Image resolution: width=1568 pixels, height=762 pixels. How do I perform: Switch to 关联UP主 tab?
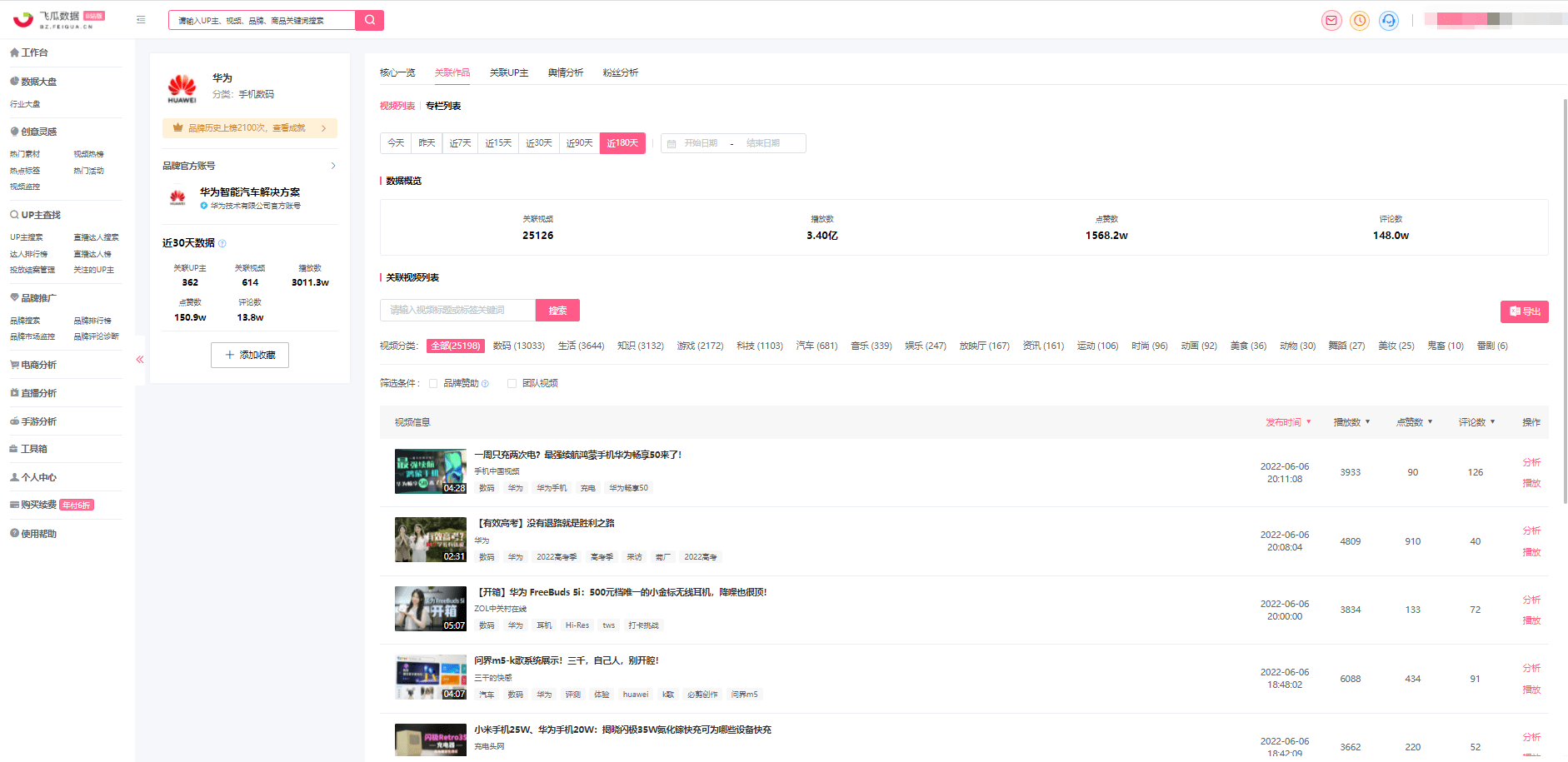509,73
